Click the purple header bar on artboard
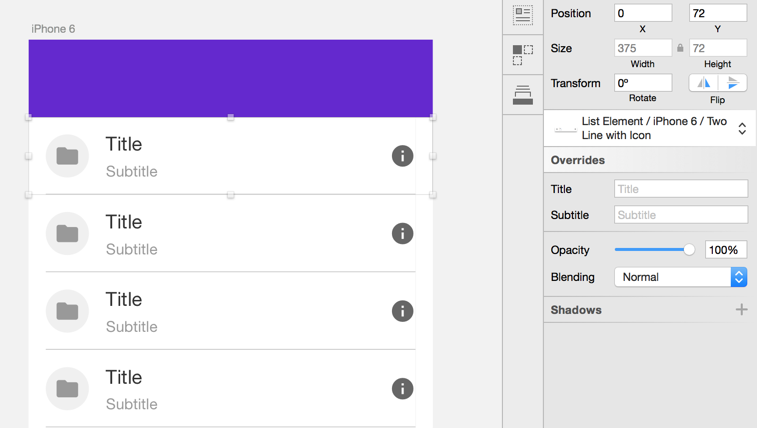Viewport: 757px width, 428px height. [x=230, y=78]
